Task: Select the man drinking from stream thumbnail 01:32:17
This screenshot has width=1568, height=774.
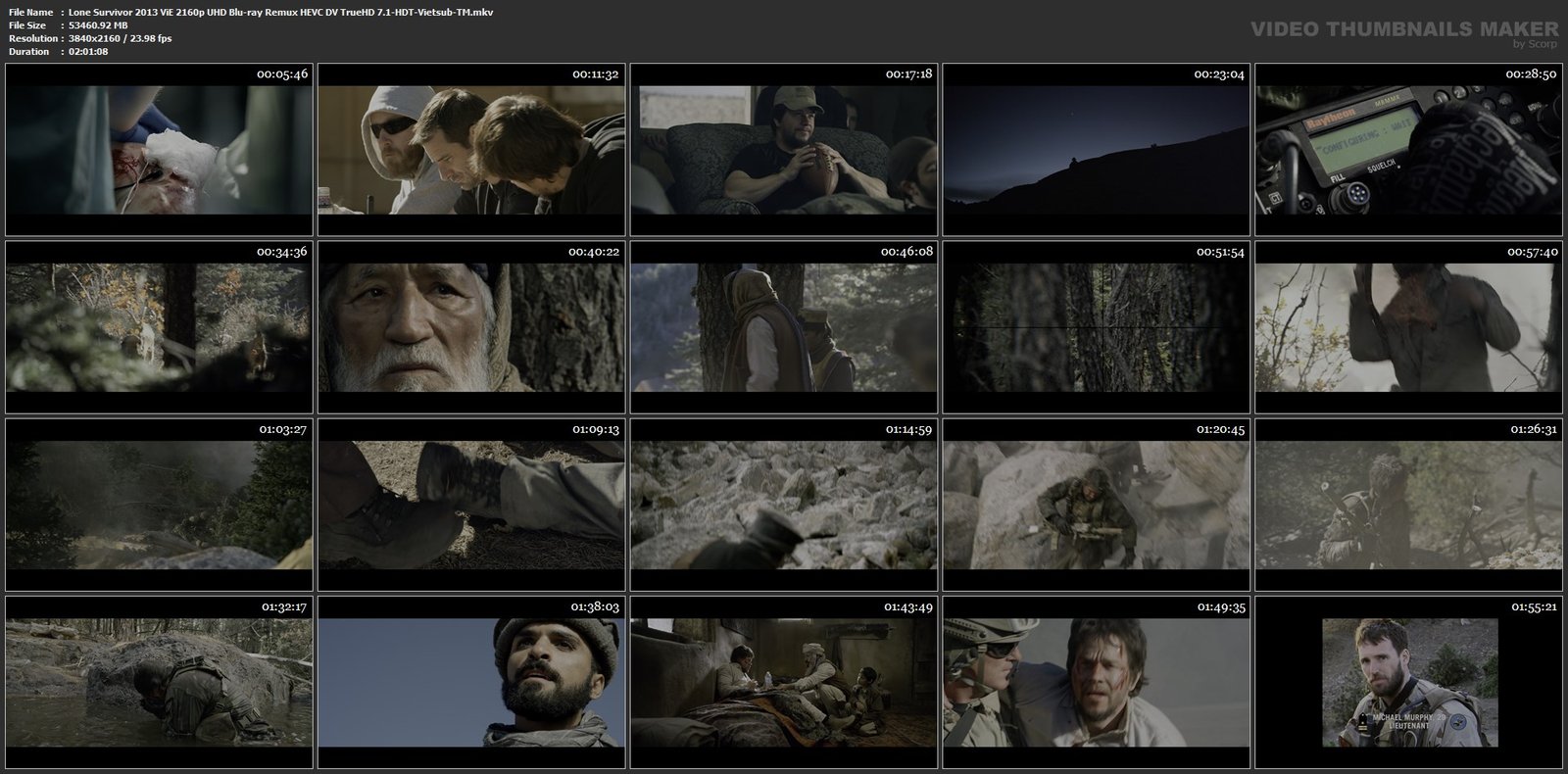Action: click(x=159, y=682)
